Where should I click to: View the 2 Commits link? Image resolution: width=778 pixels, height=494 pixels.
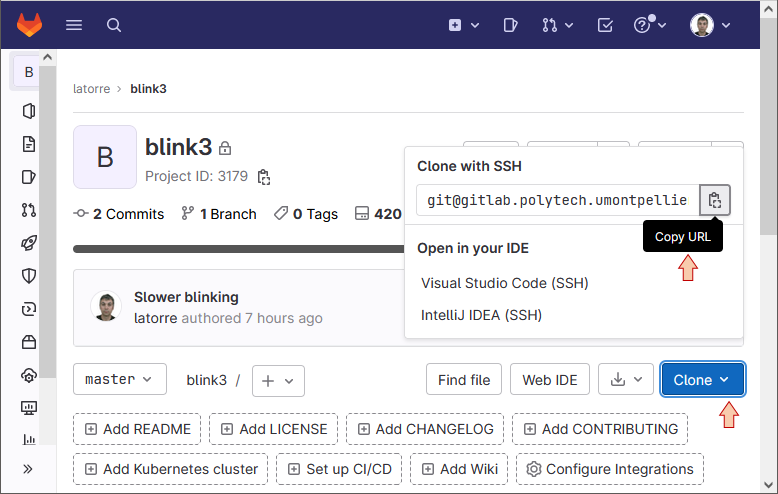[119, 214]
